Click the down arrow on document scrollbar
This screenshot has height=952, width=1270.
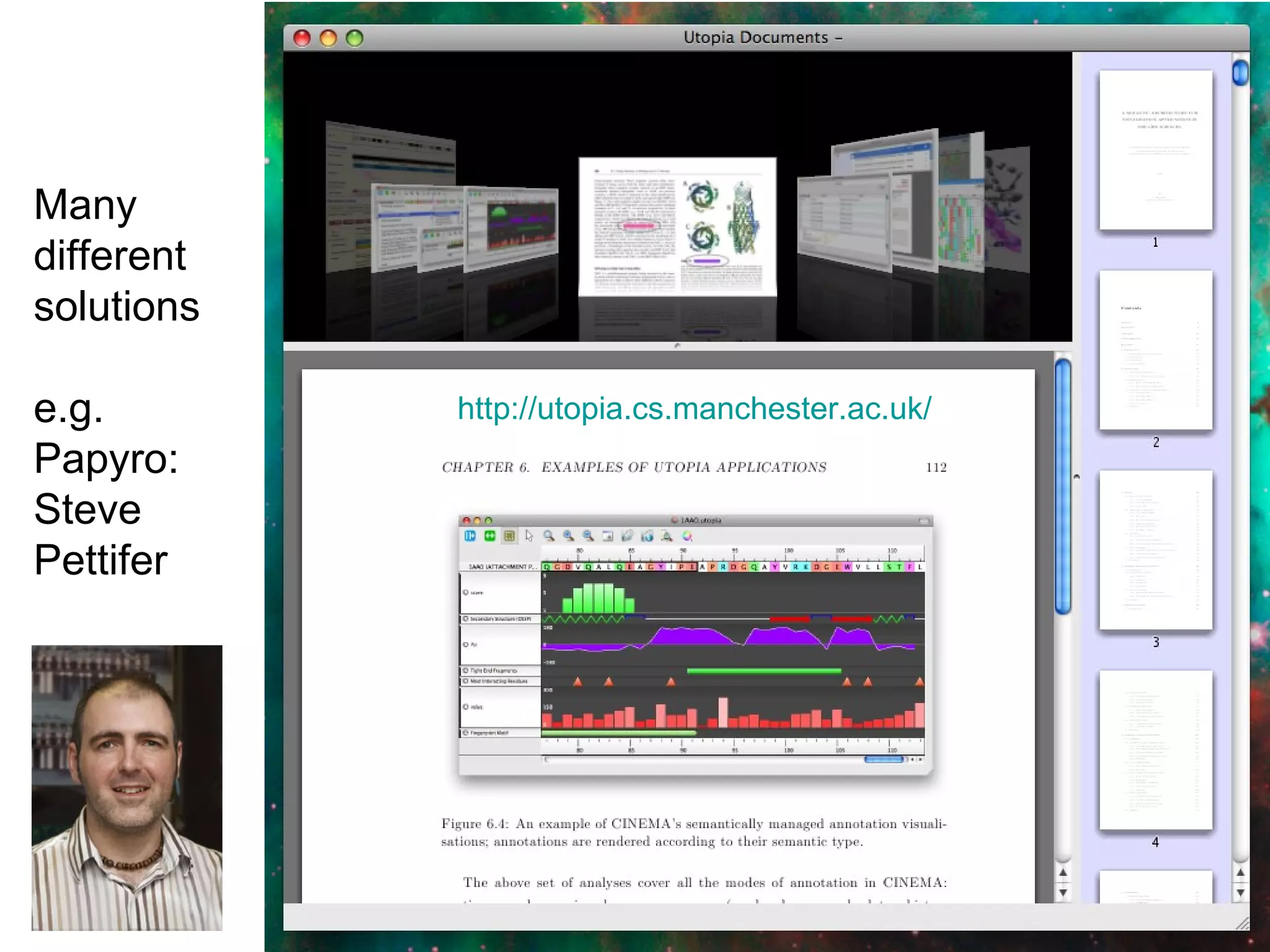[1063, 893]
